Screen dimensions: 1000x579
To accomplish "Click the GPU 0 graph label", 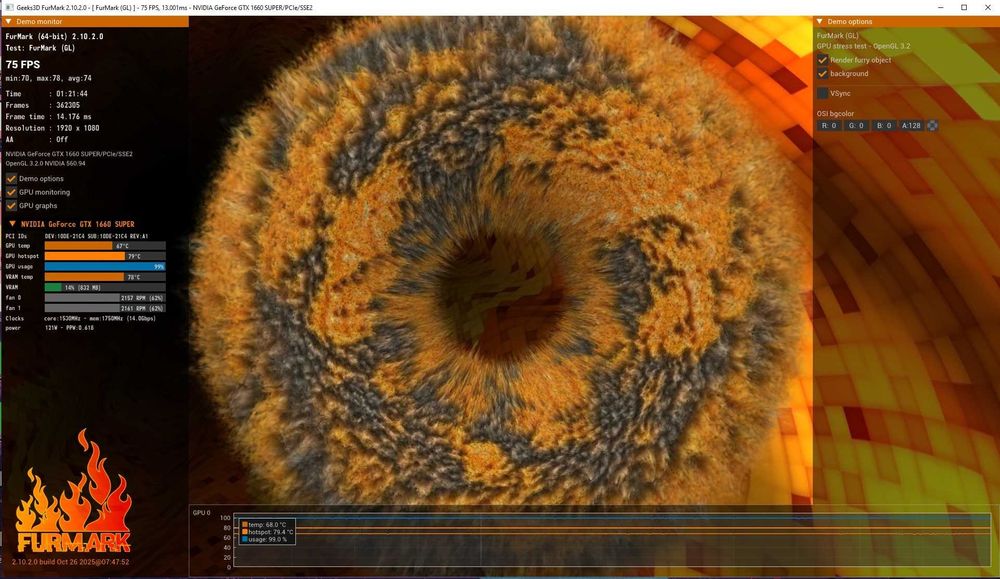I will point(202,513).
